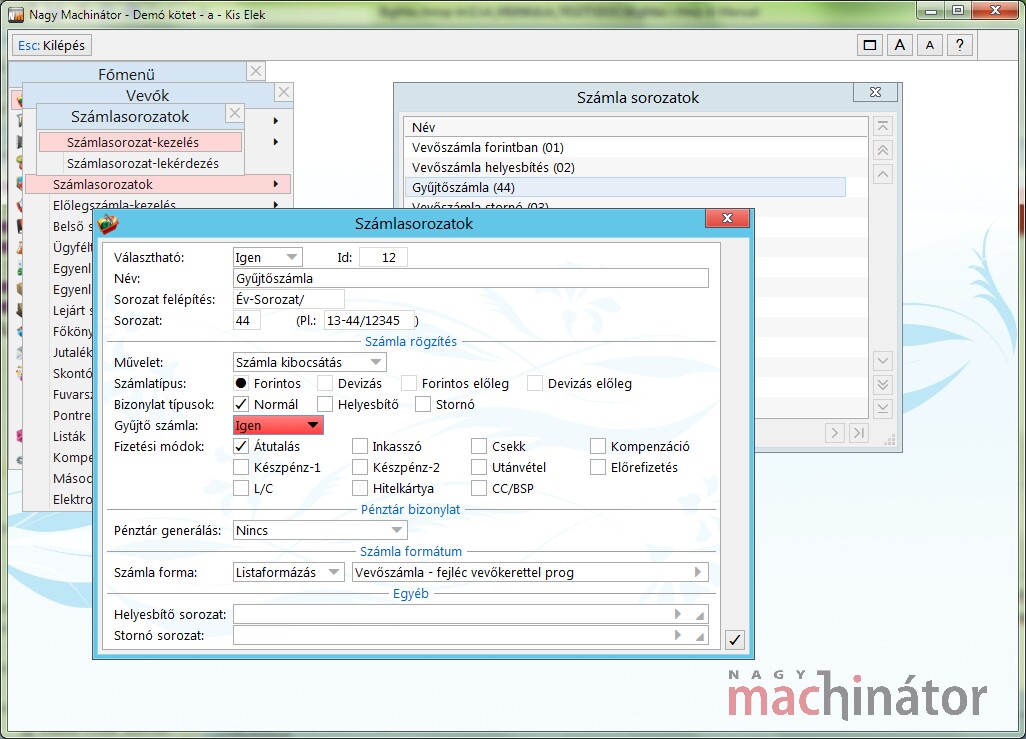This screenshot has width=1026, height=739.
Task: Open the Választható dropdown
Action: [x=268, y=257]
